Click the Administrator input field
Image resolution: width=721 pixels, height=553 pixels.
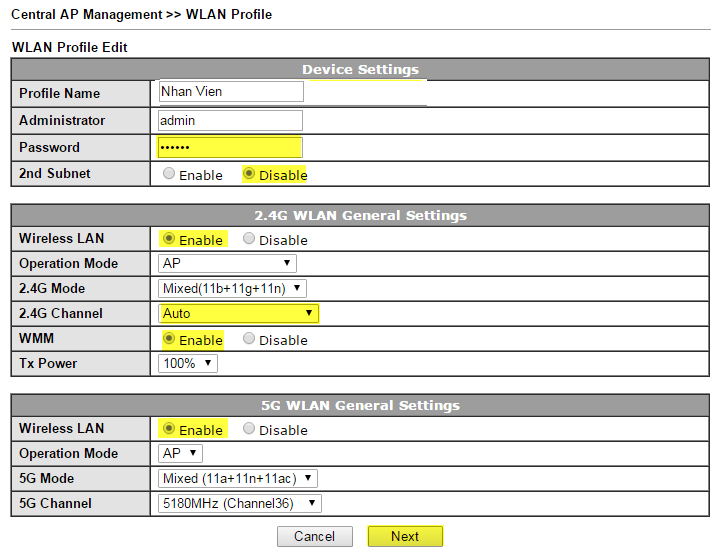tap(230, 120)
